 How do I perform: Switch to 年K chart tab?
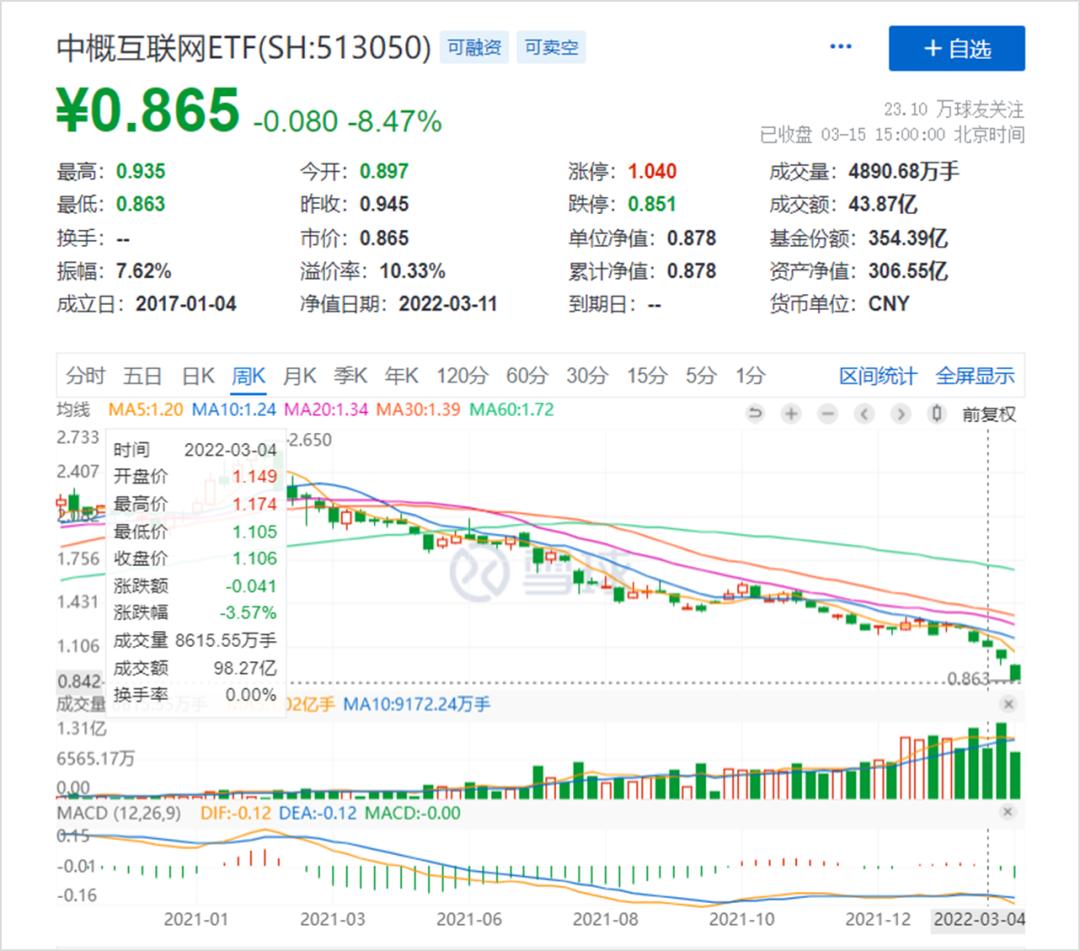(x=402, y=376)
